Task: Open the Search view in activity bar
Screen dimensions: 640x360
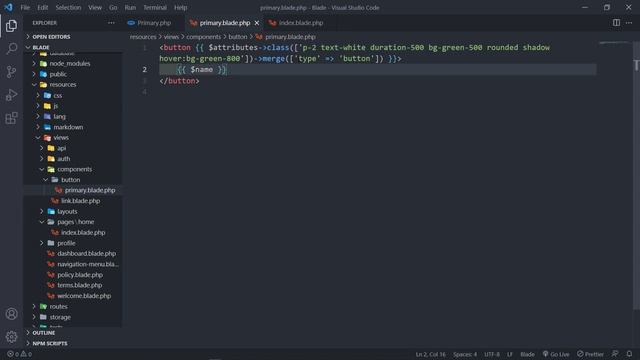Action: click(11, 49)
